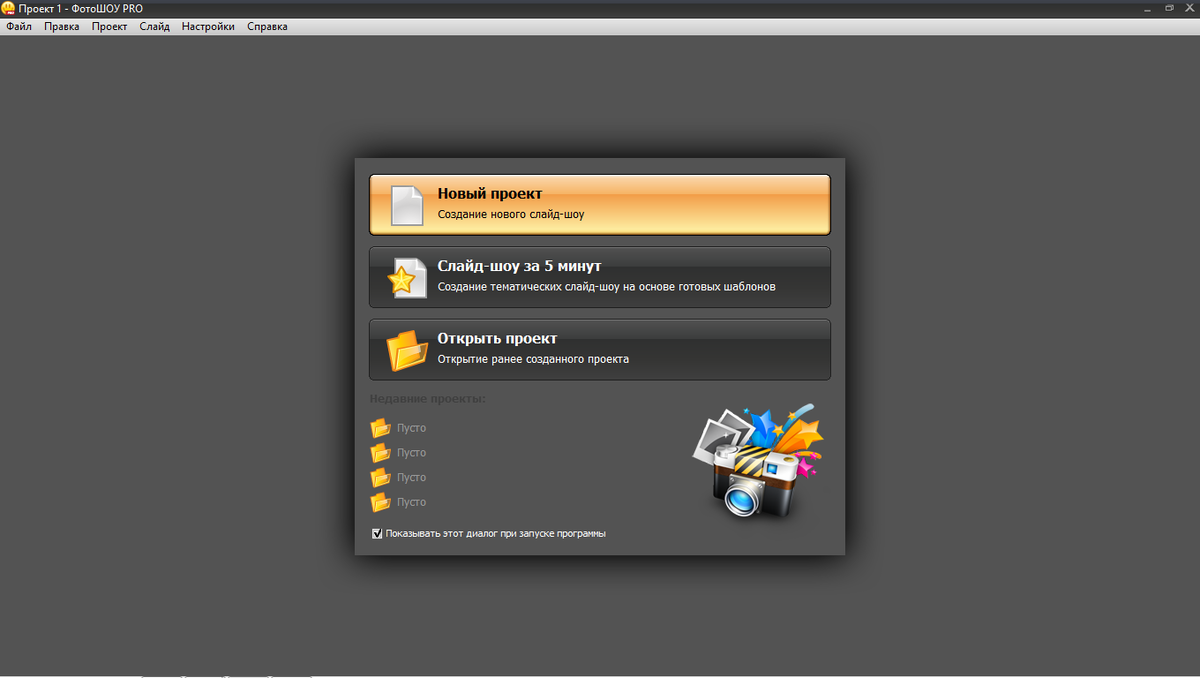
Task: Click the yellow folder icon of Открыть проект
Action: [x=407, y=350]
